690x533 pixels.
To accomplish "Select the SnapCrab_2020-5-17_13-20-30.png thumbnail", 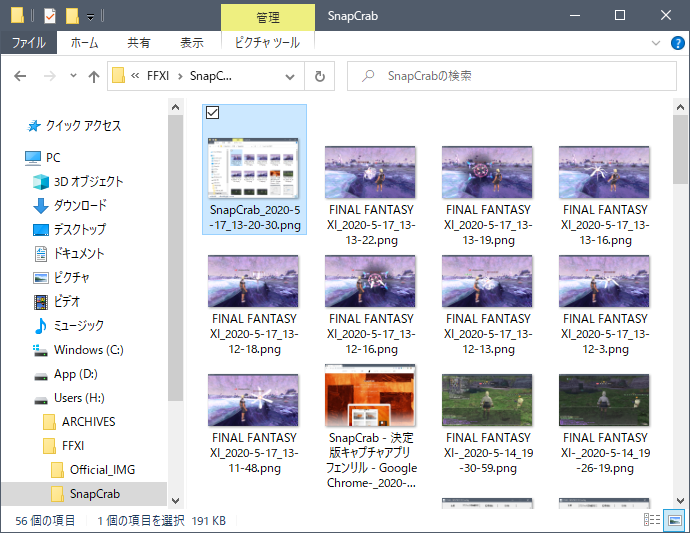I will tap(253, 168).
